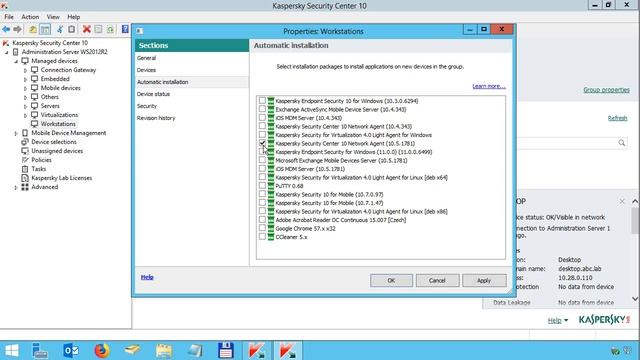This screenshot has height=360, width=640.
Task: Open the Group properties link
Action: tap(606, 90)
